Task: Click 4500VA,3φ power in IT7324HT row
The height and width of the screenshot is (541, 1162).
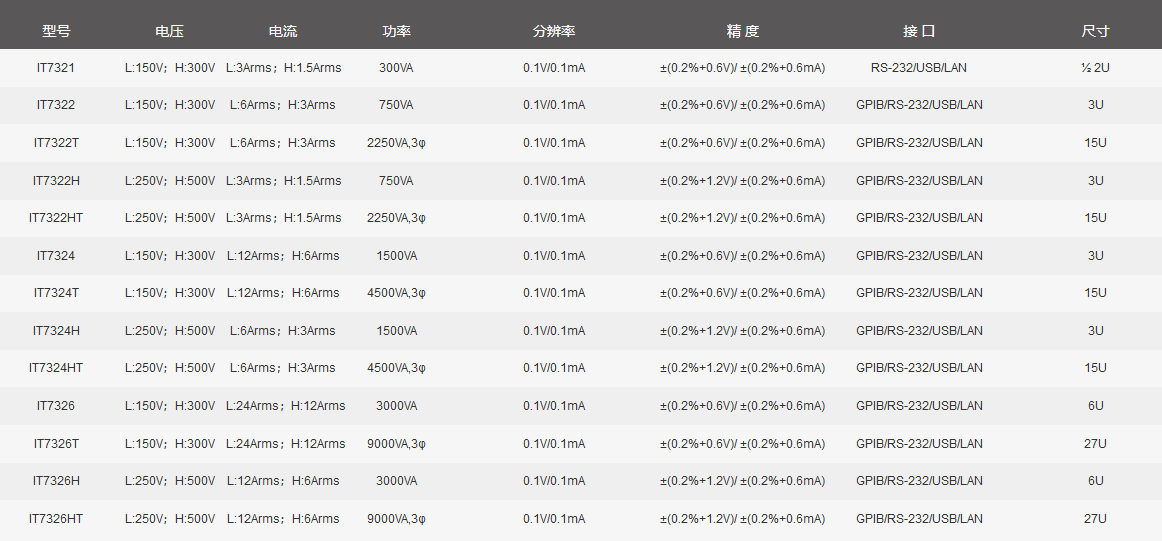Action: point(396,368)
